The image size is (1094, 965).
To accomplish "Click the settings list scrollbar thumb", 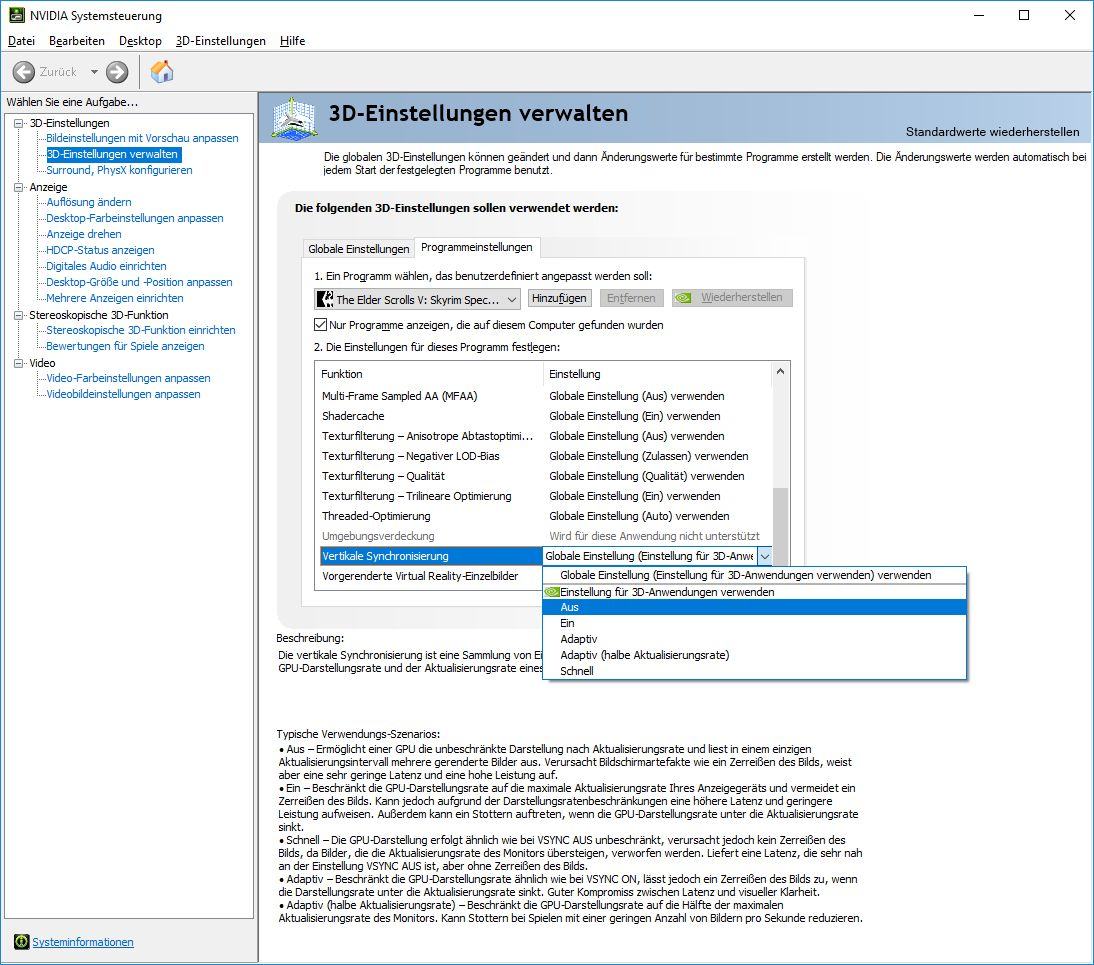I will 780,526.
